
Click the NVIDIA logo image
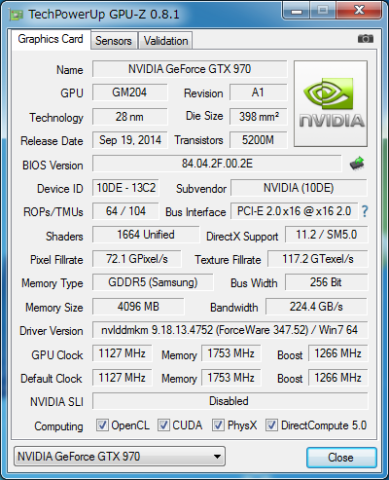[x=331, y=103]
